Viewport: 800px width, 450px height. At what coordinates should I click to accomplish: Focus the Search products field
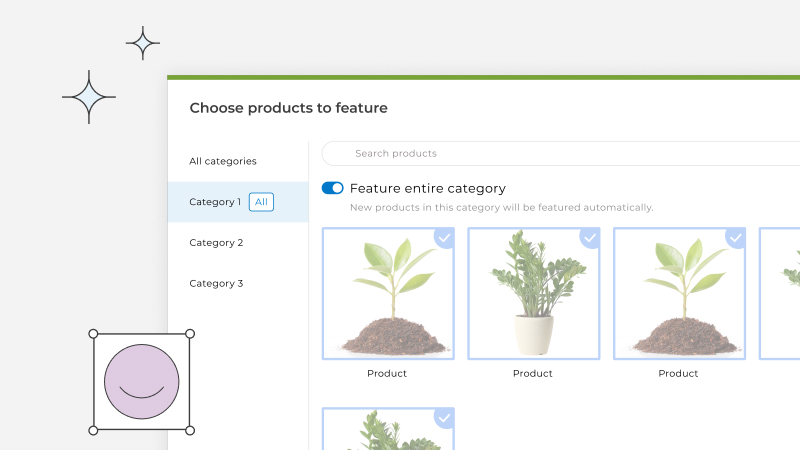pos(561,154)
